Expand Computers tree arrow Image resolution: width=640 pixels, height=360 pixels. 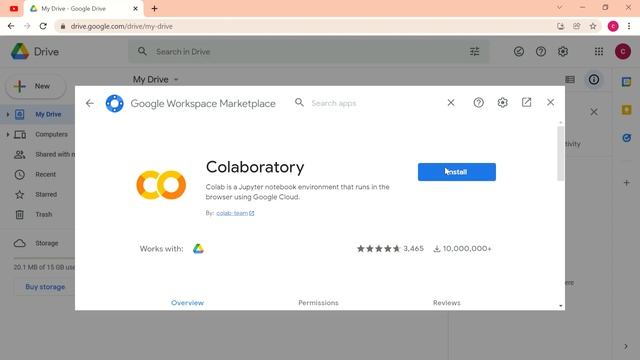[x=8, y=134]
